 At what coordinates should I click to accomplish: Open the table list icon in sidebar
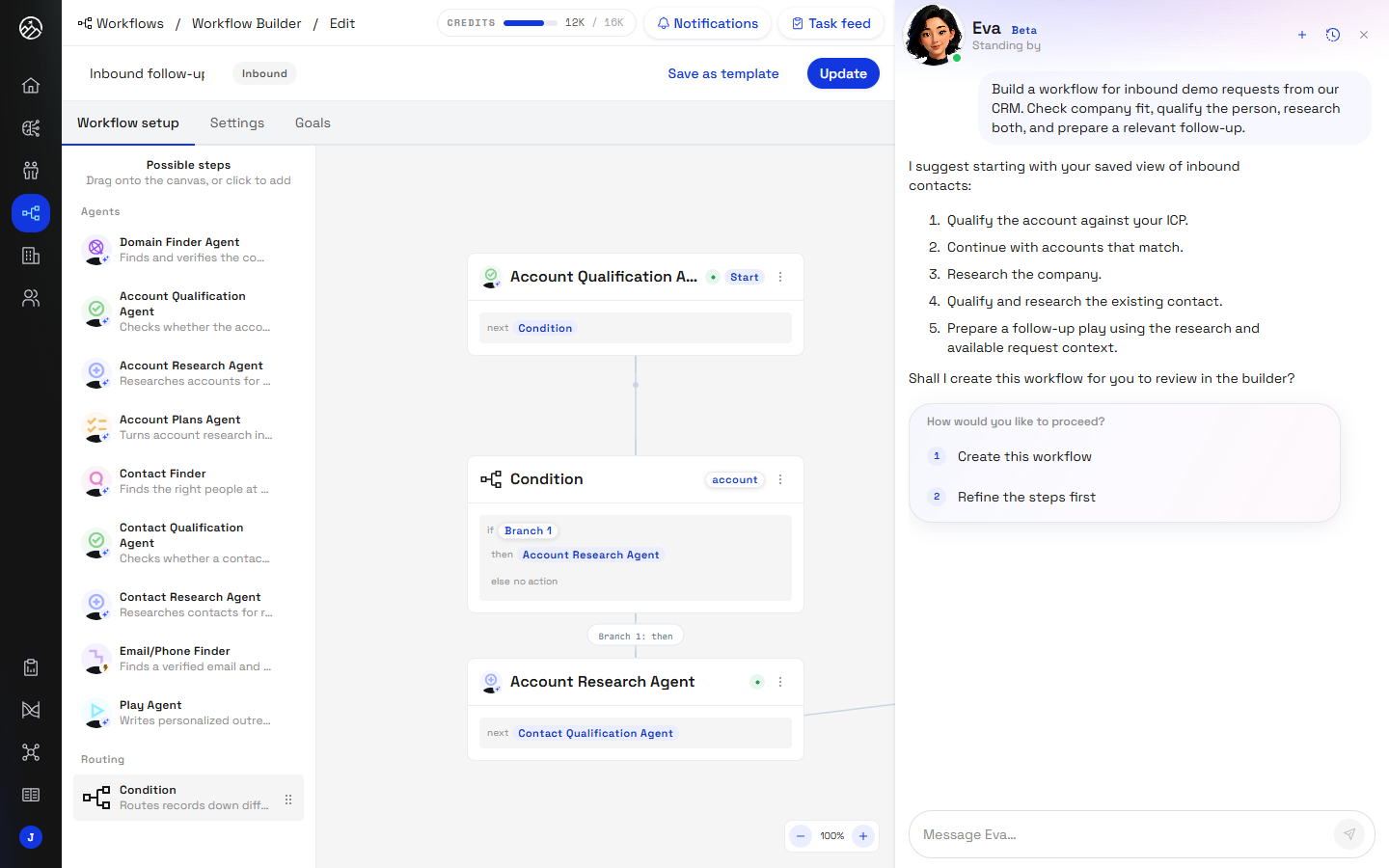point(31,795)
